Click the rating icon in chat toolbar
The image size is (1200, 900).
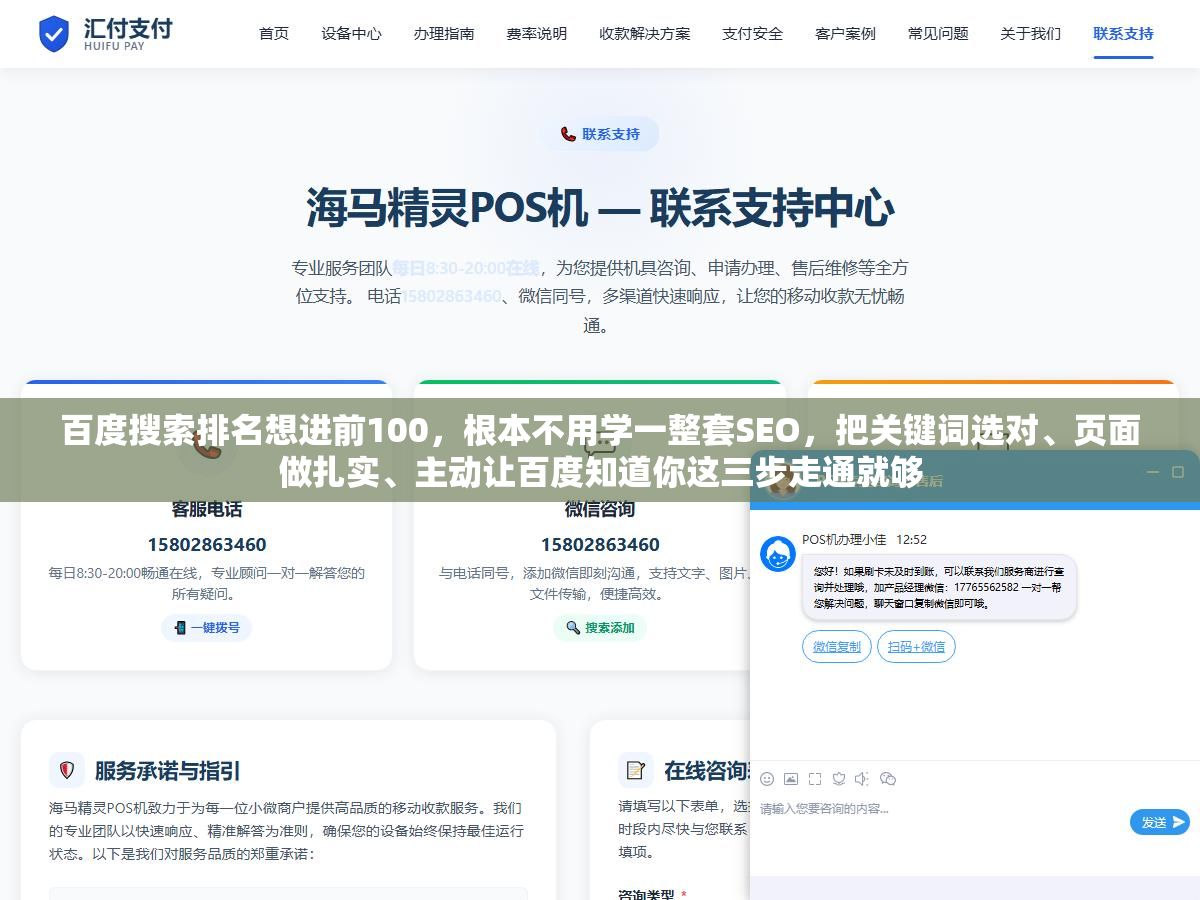pyautogui.click(x=839, y=779)
